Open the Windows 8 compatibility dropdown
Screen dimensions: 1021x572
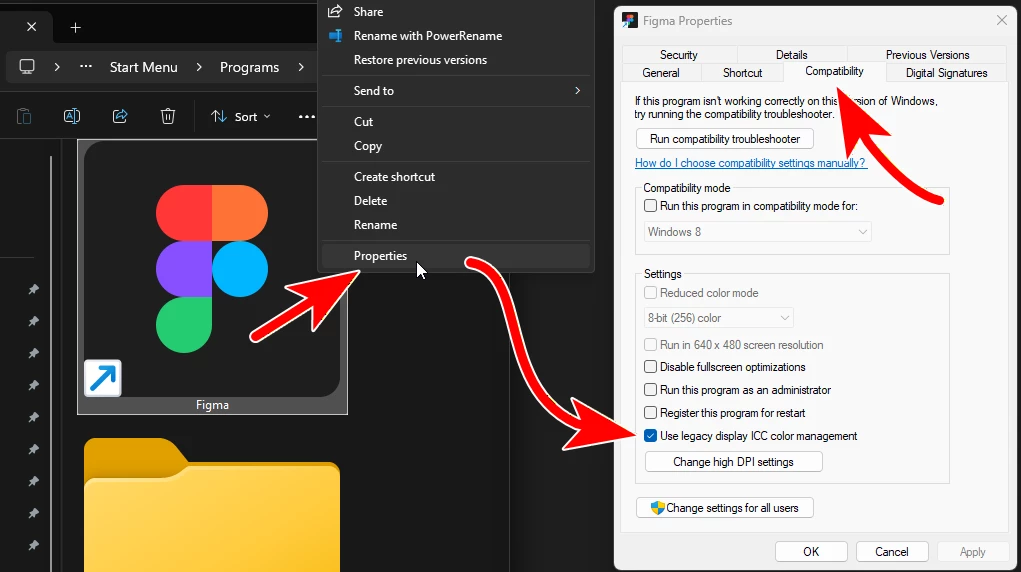[757, 232]
